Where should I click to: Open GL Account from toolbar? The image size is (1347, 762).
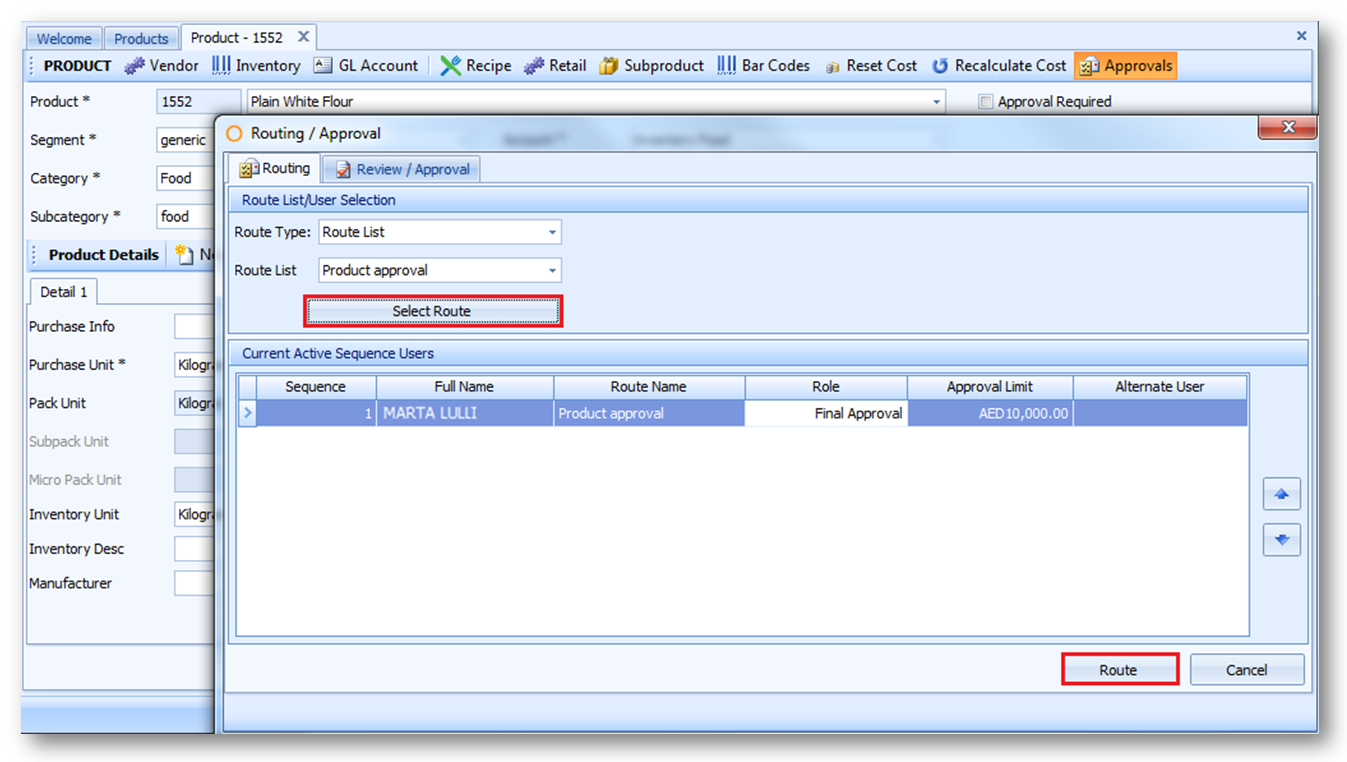click(x=322, y=66)
